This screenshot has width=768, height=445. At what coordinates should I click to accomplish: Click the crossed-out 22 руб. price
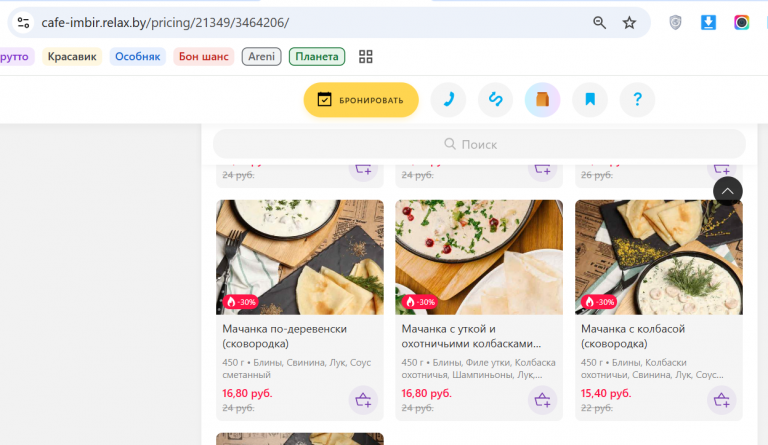pos(597,408)
